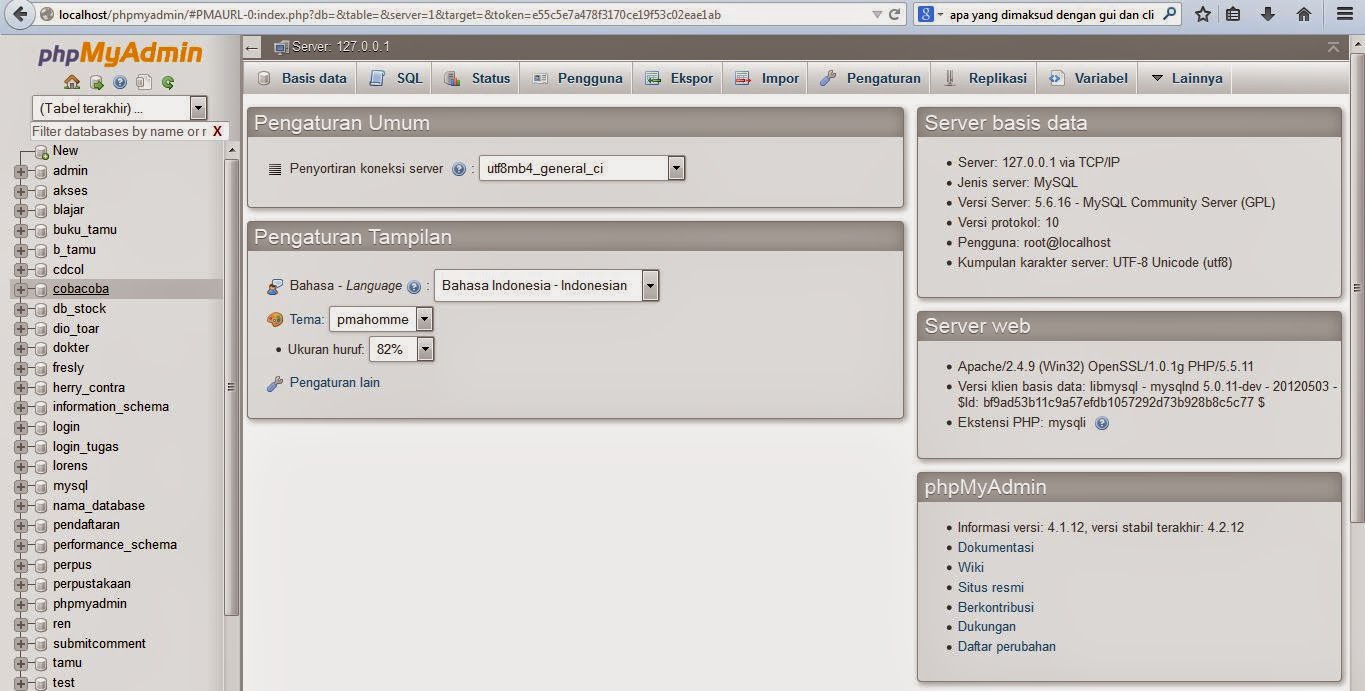Screen dimensions: 1365x691
Task: Open the Basis data tab
Action: click(x=303, y=78)
